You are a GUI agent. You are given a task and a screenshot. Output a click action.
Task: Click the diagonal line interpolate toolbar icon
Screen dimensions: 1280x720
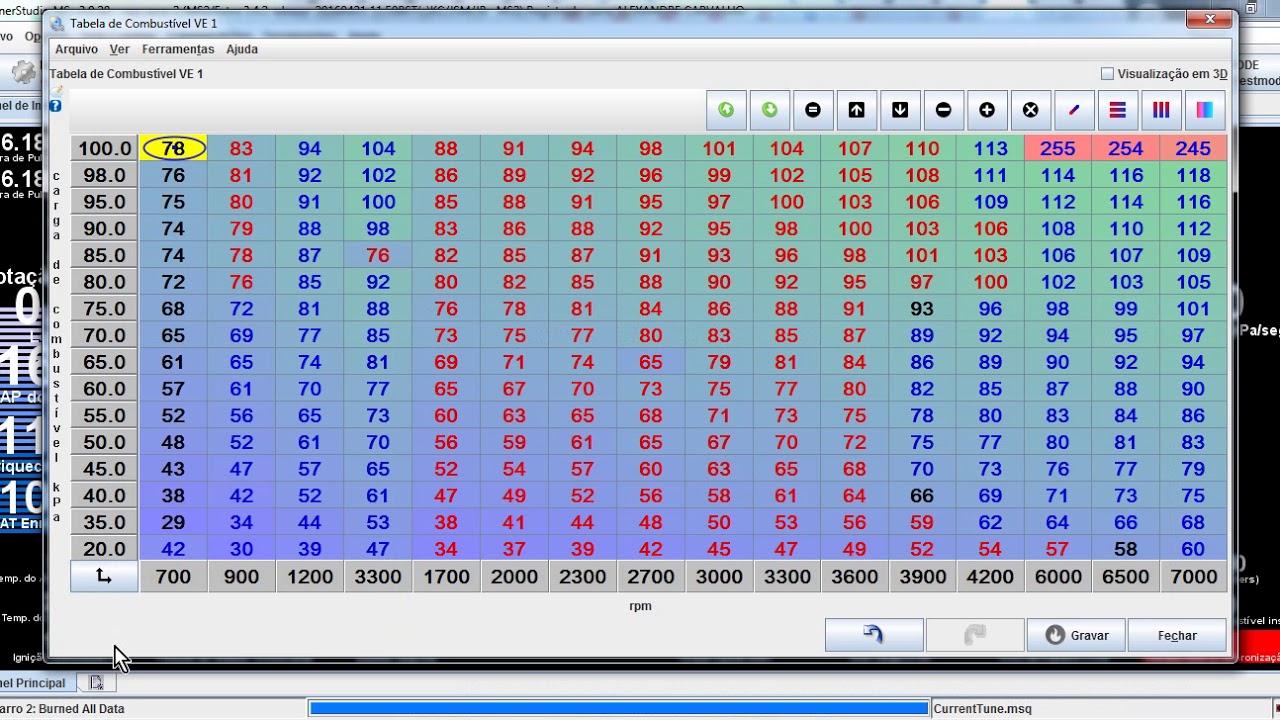(1074, 110)
